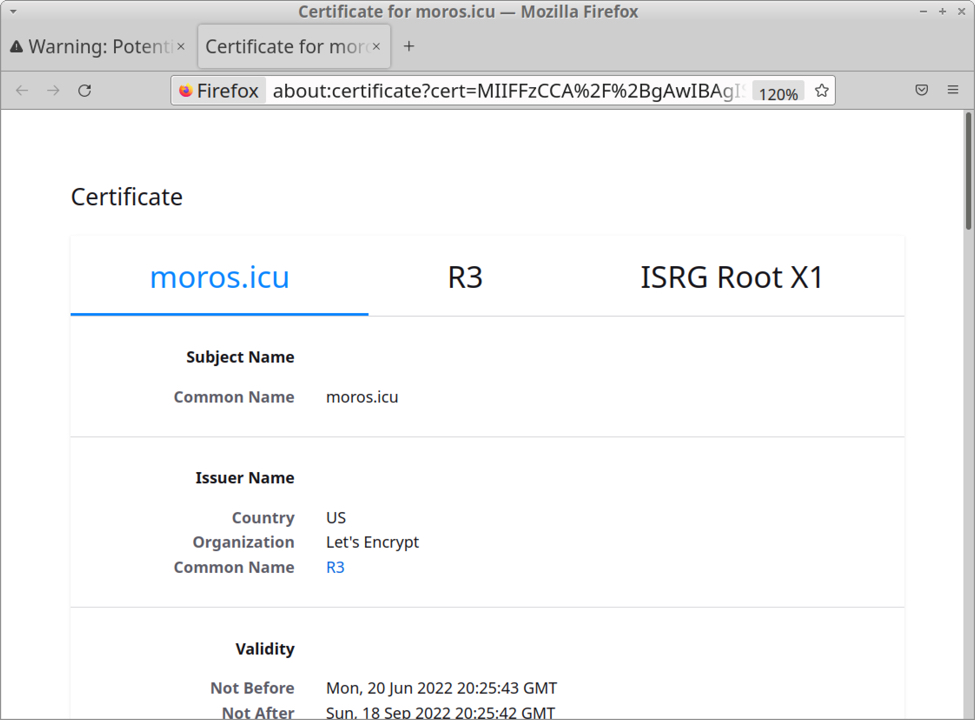Select the moros.icu certificate tab
The height and width of the screenshot is (720, 975).
click(x=219, y=277)
